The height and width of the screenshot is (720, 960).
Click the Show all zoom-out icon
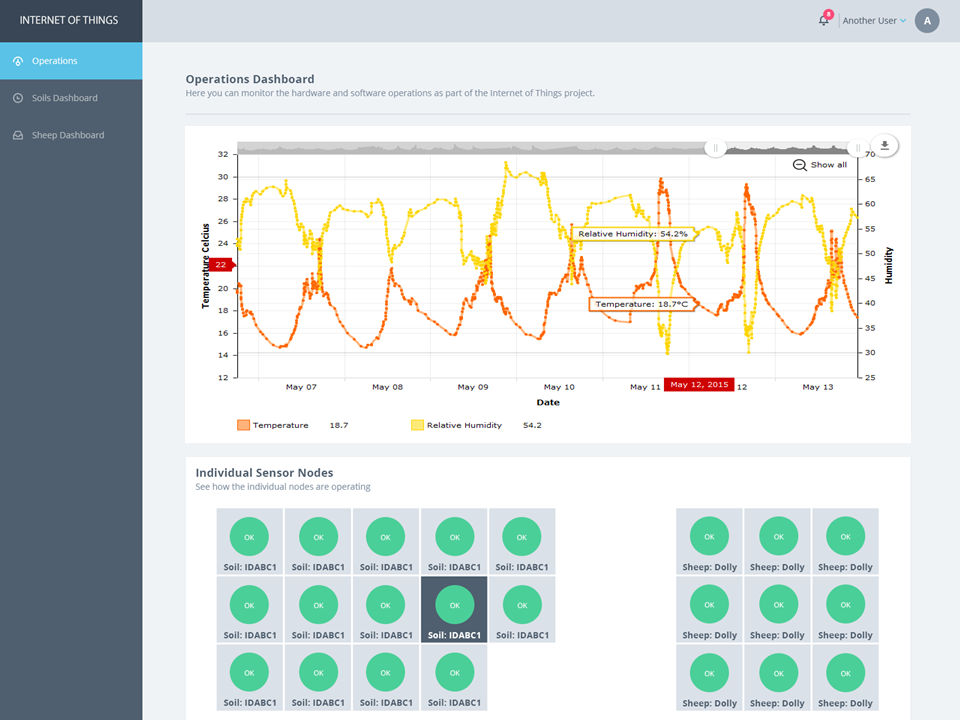[x=799, y=165]
